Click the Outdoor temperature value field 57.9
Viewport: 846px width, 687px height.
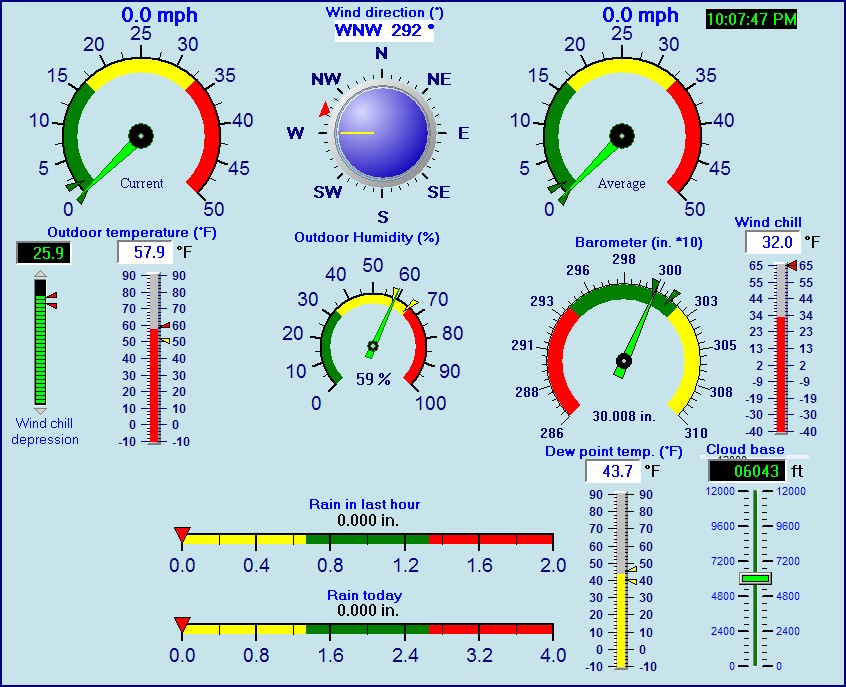tap(144, 251)
